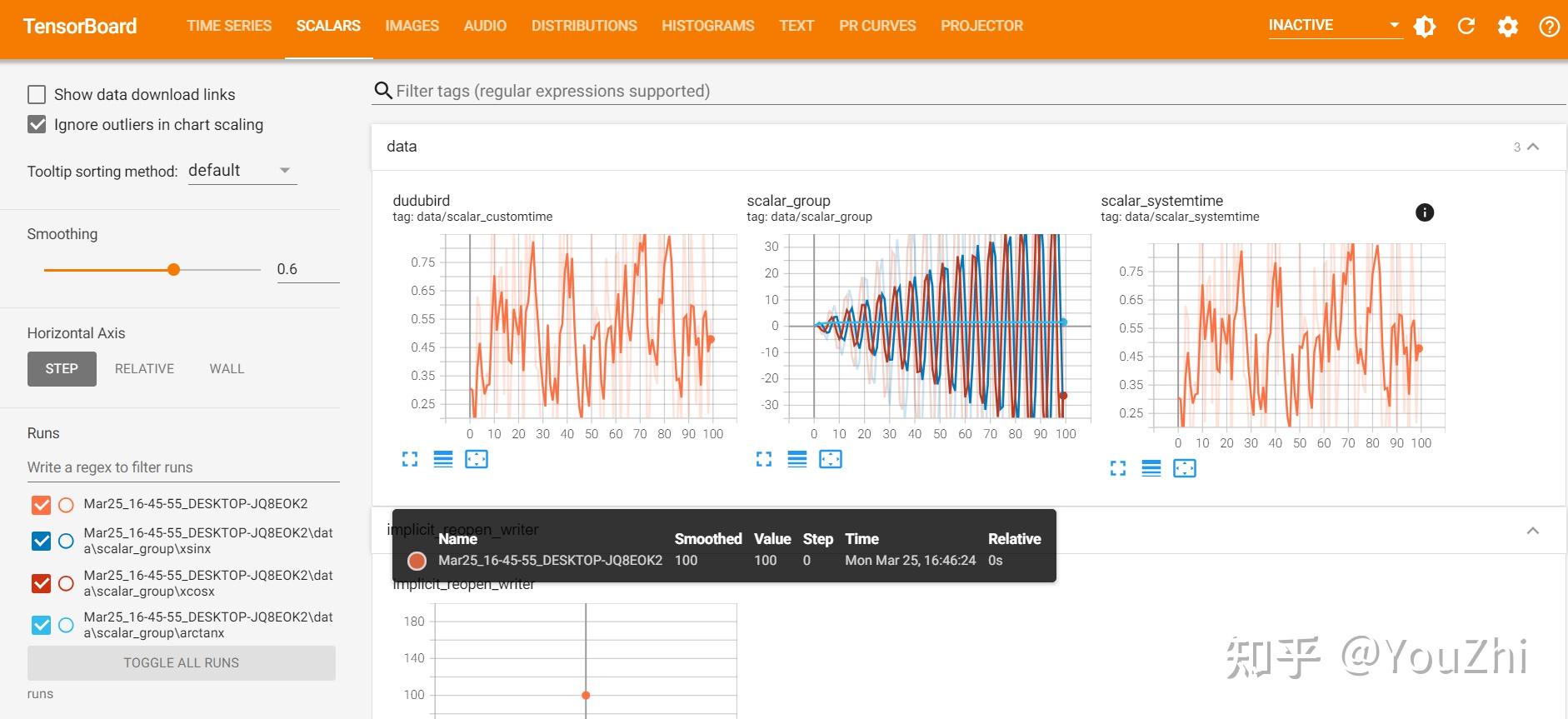Expand the dudubird chart to full size
Viewport: 1568px width, 719px height.
(410, 459)
